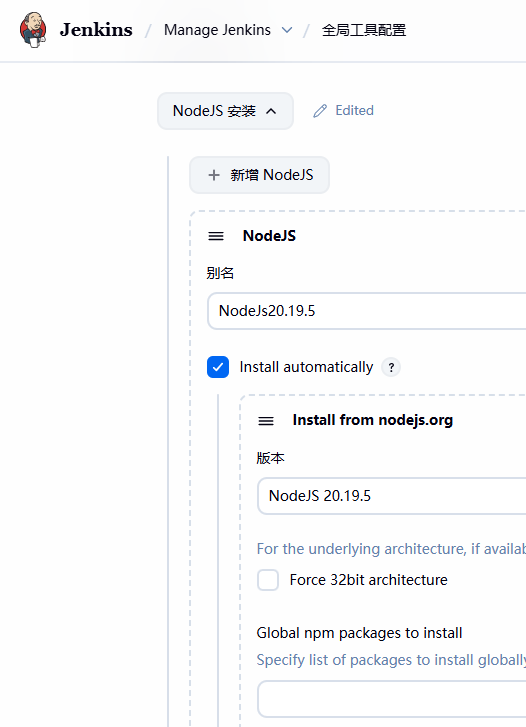Click the For the underlying architecture description
This screenshot has height=727, width=526.
pos(391,549)
